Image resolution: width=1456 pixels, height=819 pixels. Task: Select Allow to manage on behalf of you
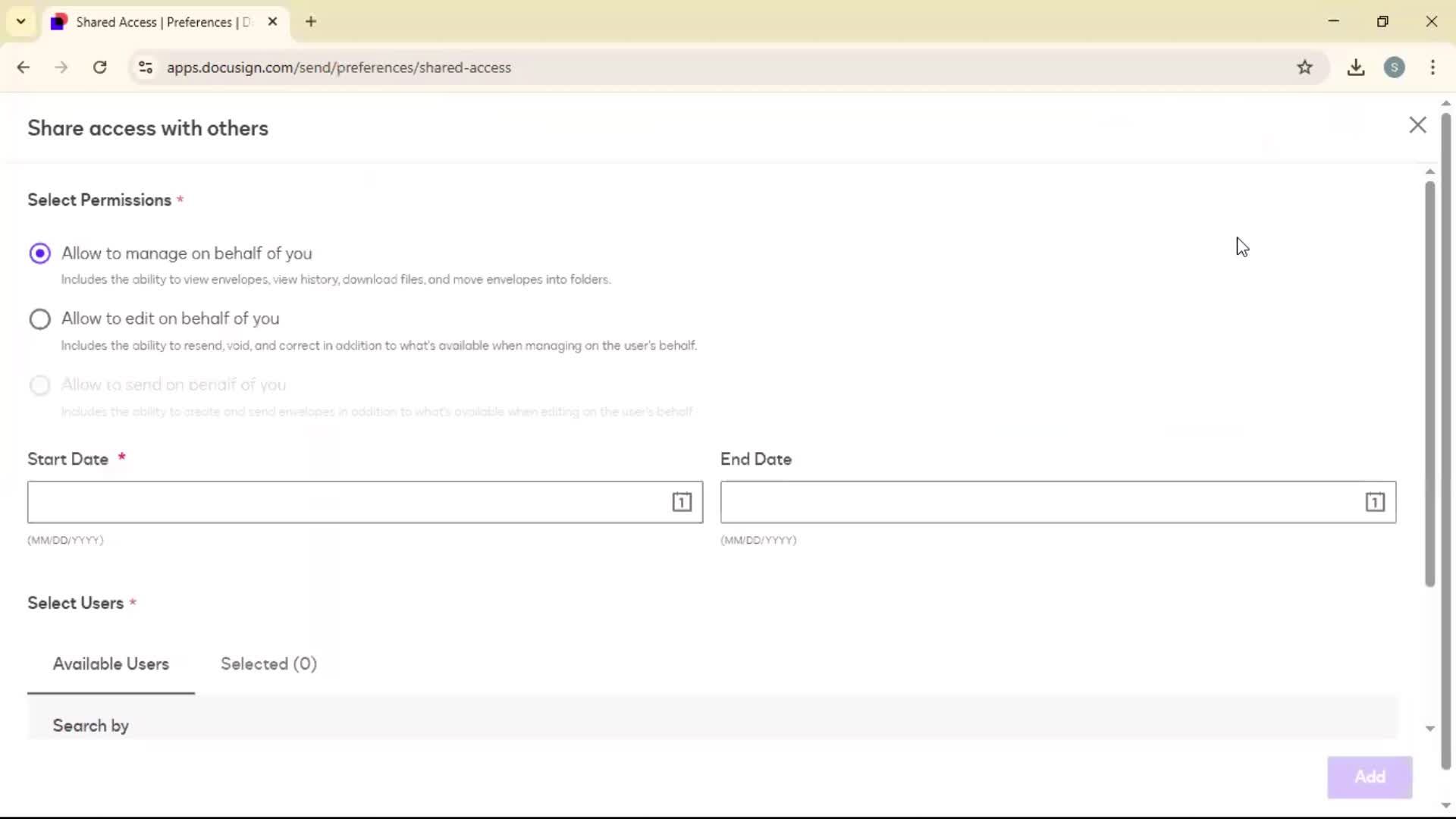point(39,253)
